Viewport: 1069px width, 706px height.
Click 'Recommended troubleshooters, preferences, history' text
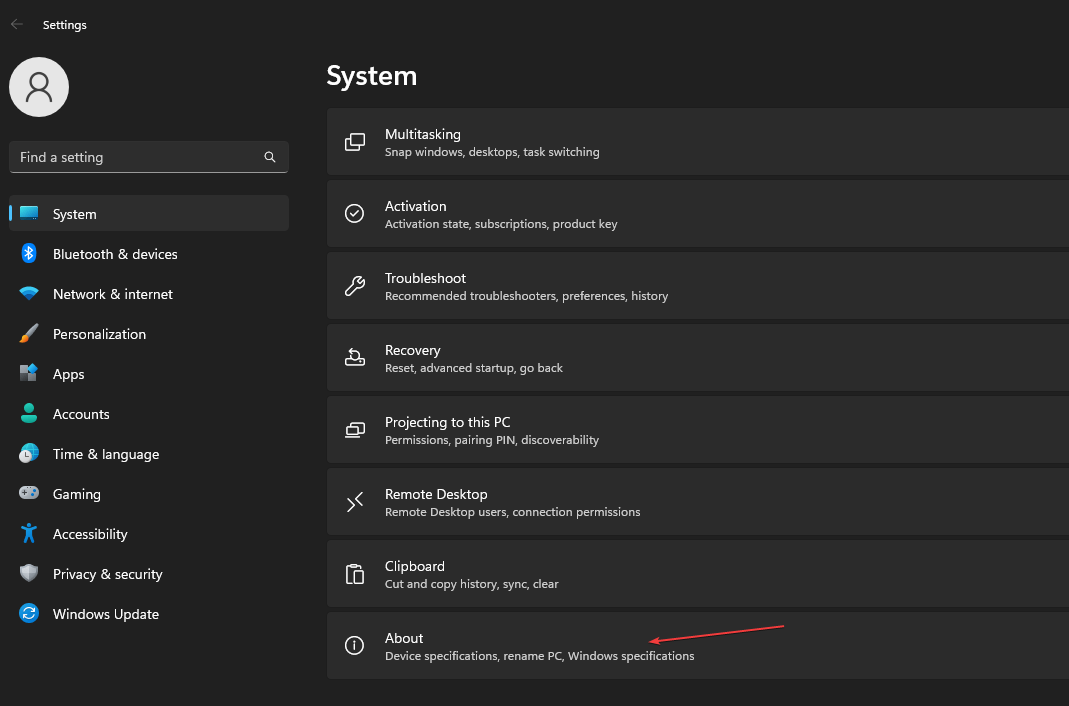(x=526, y=296)
